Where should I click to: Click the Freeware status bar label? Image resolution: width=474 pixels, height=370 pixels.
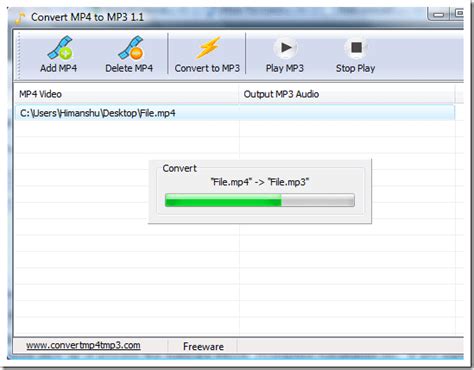(x=203, y=347)
